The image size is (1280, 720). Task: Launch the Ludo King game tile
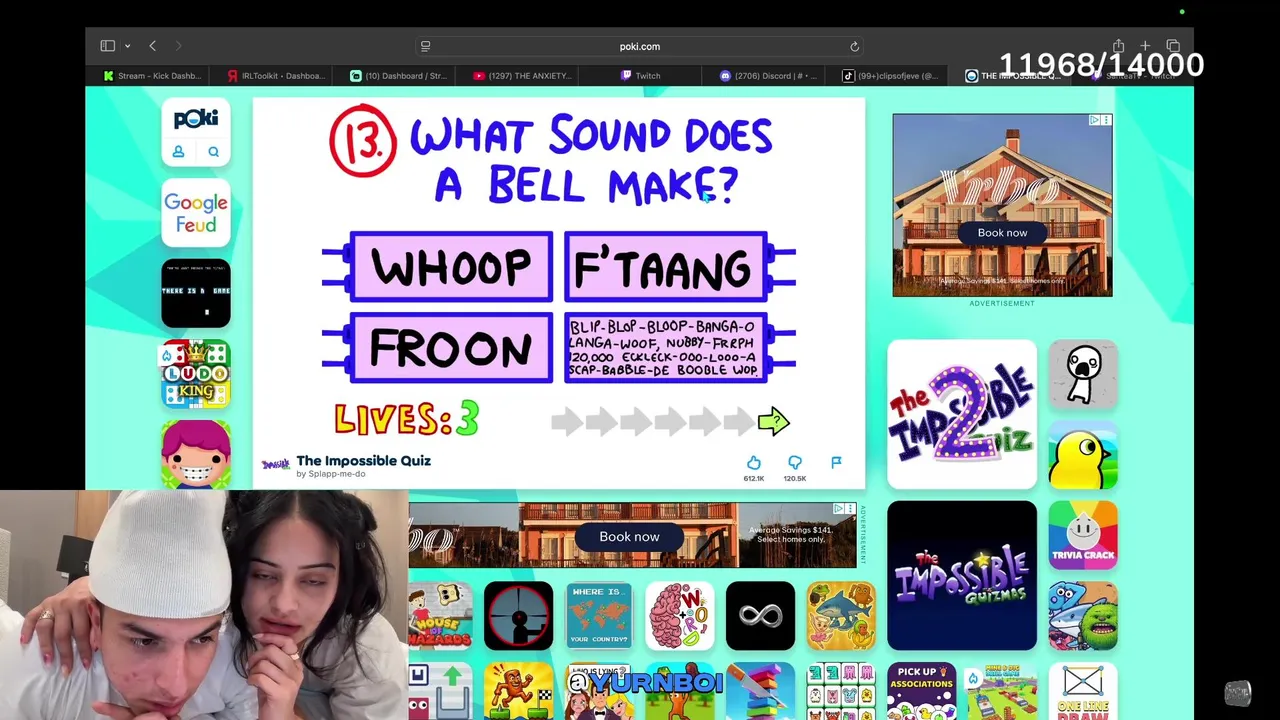point(196,374)
